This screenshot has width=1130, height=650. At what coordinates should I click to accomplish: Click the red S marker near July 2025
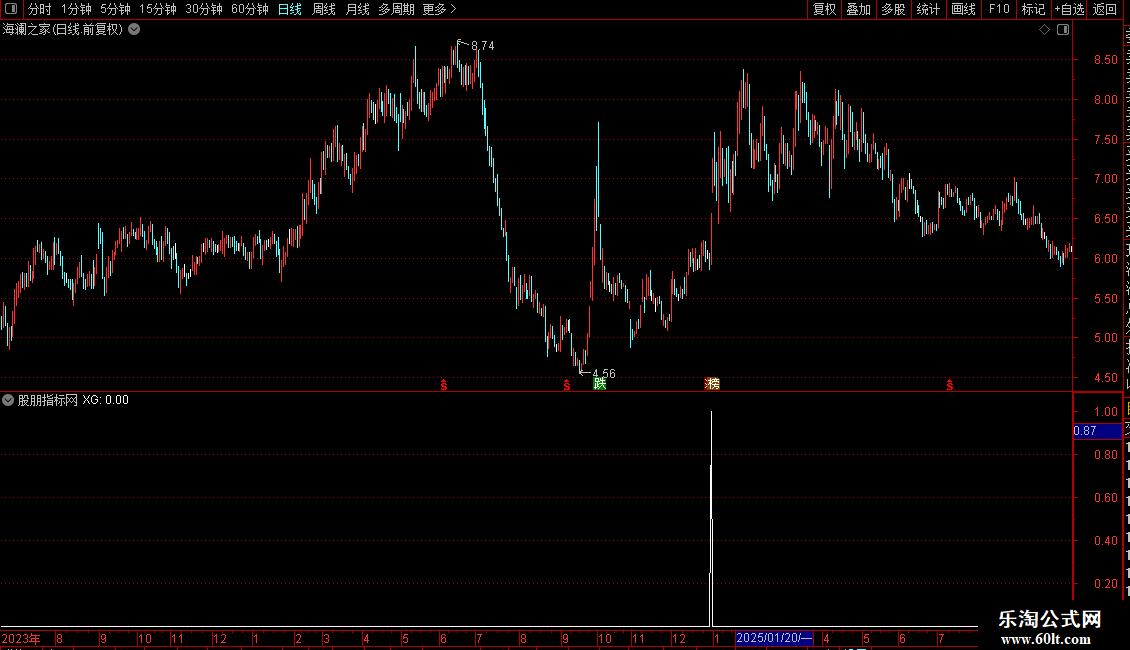point(950,386)
